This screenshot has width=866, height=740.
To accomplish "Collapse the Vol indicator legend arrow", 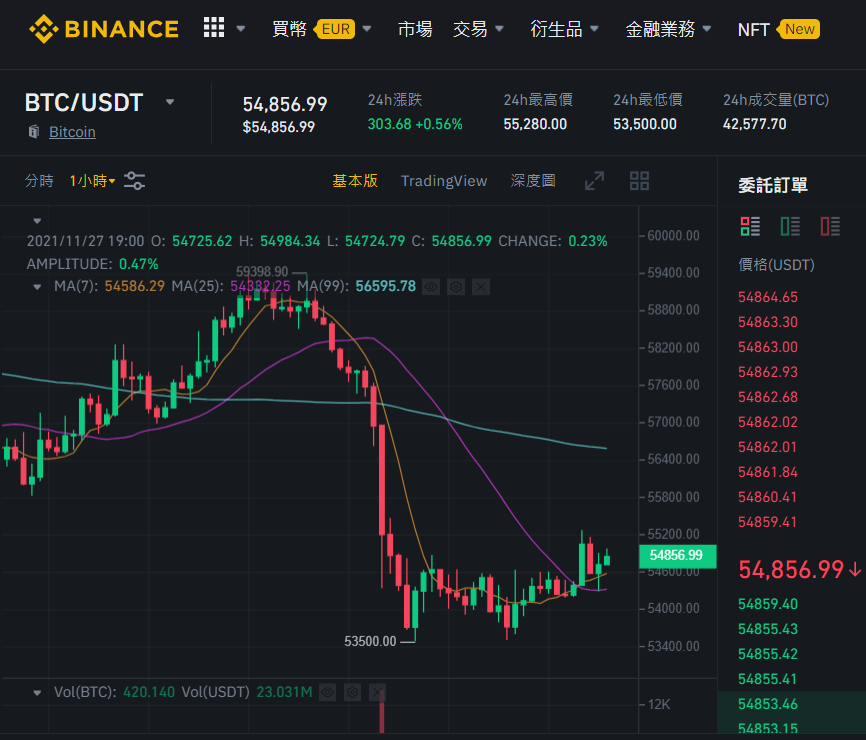I will (37, 693).
